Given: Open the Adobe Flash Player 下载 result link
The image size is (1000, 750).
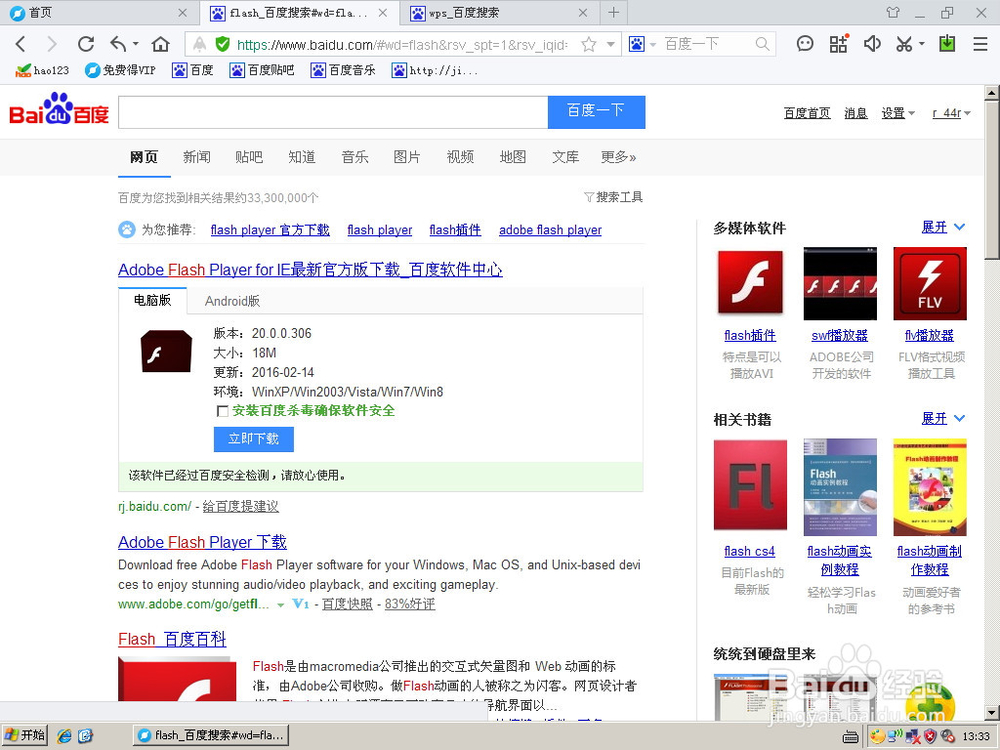Looking at the screenshot, I should [202, 542].
